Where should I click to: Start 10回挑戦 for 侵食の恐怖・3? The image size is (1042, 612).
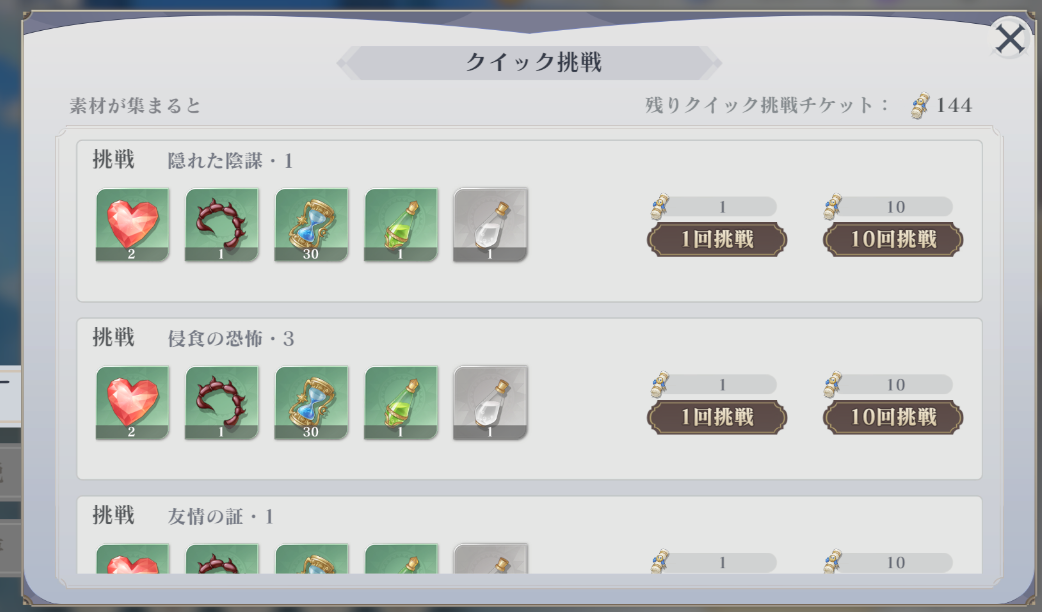click(x=893, y=417)
